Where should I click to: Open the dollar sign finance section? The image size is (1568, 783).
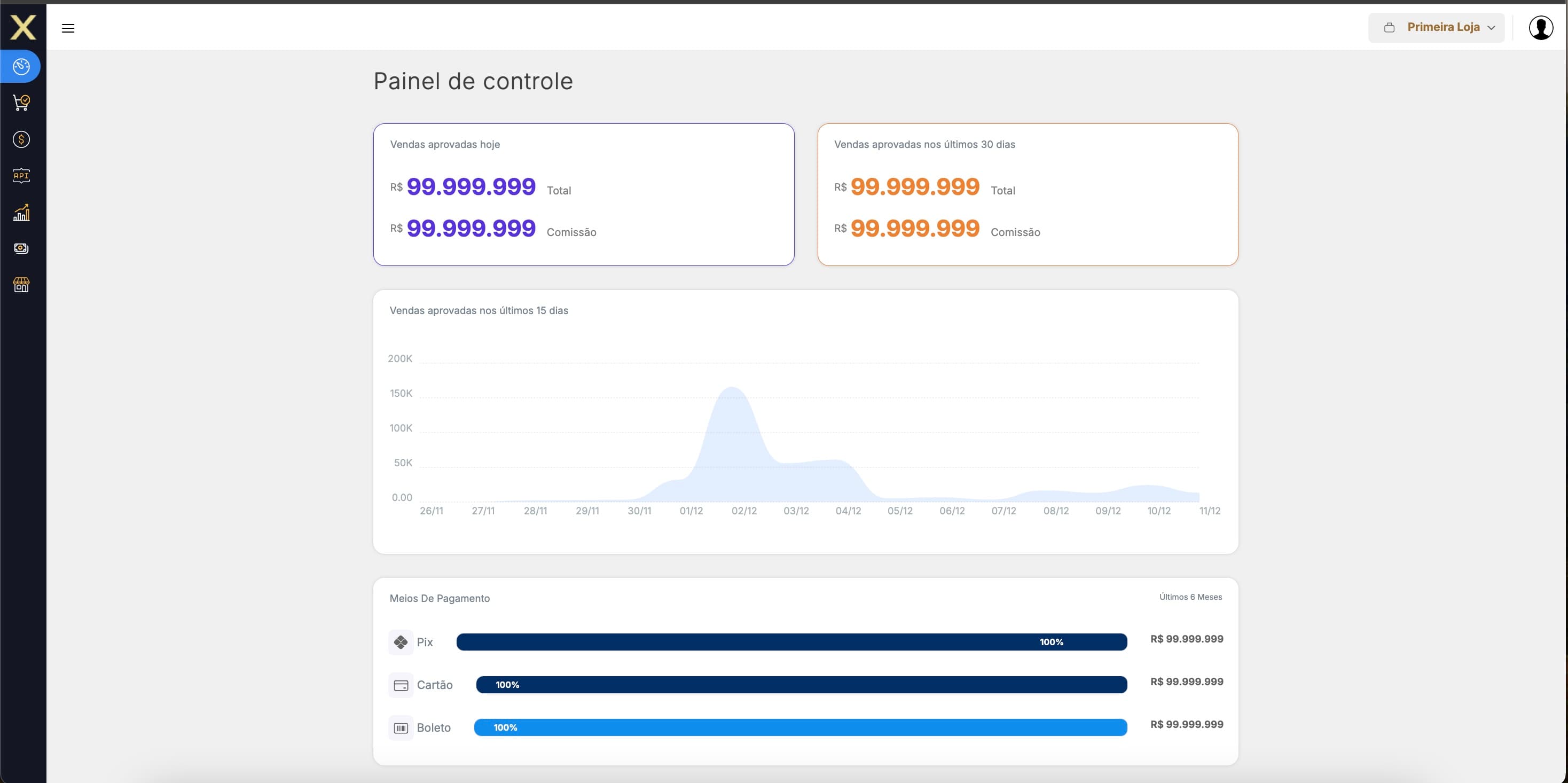point(21,139)
